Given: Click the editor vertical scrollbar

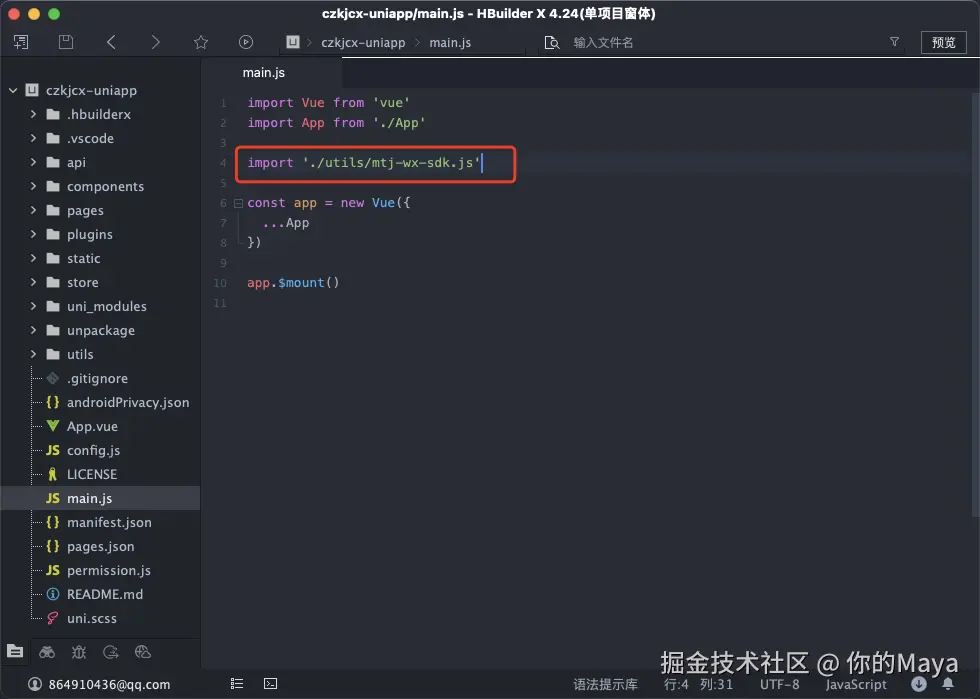Looking at the screenshot, I should (x=975, y=303).
